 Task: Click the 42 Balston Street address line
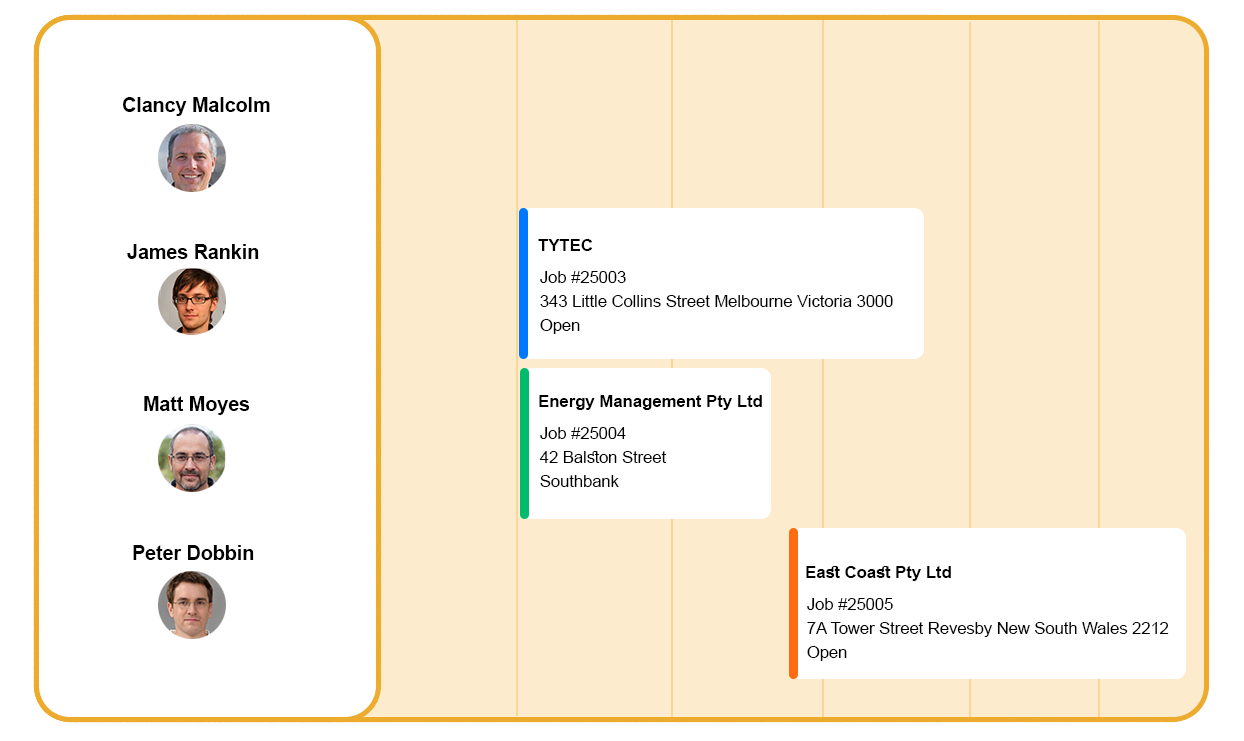603,457
